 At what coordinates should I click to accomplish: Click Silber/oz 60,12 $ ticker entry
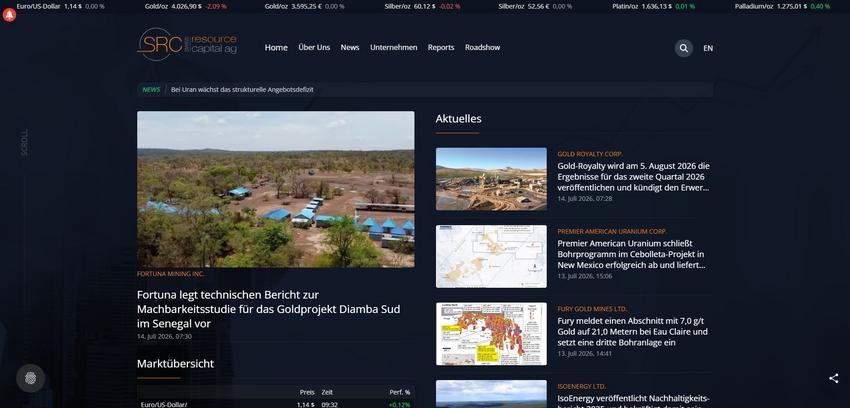coord(422,7)
